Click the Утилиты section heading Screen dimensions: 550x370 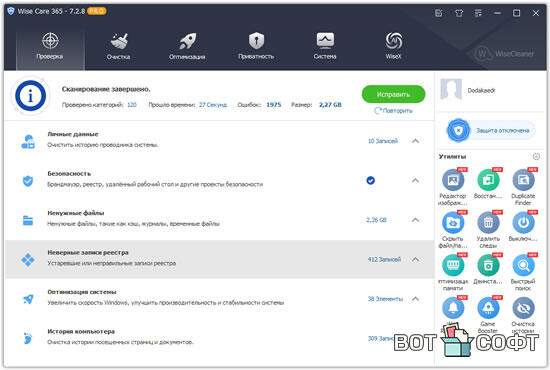(452, 156)
